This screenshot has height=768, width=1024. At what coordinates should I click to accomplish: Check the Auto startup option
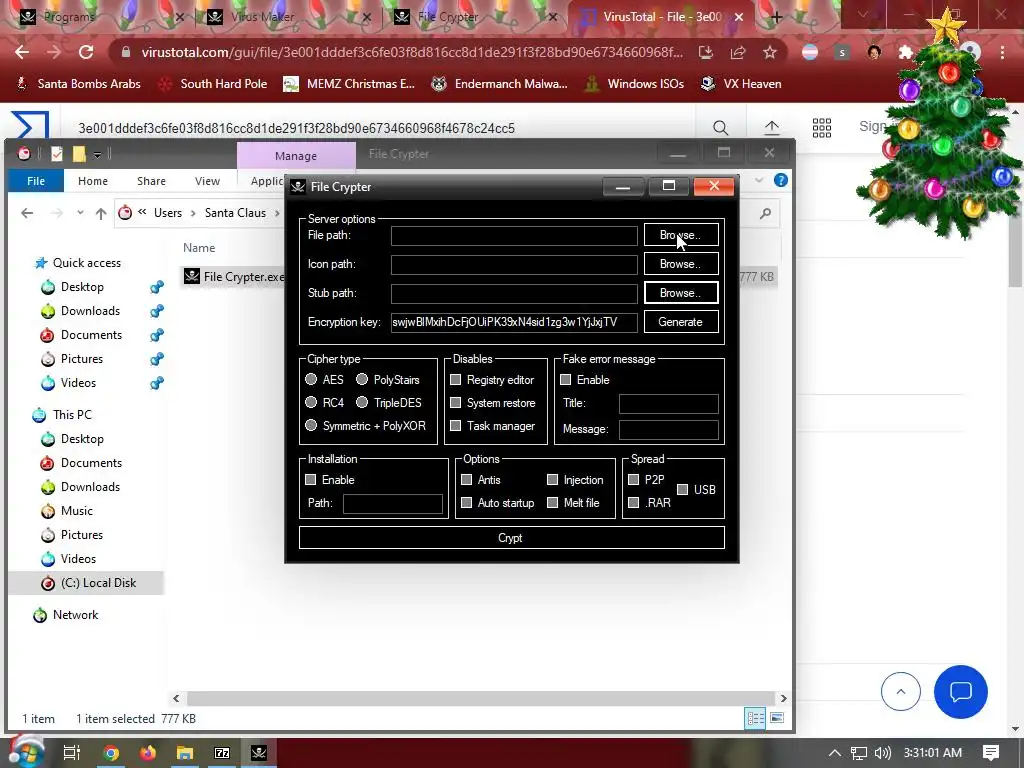pos(466,502)
